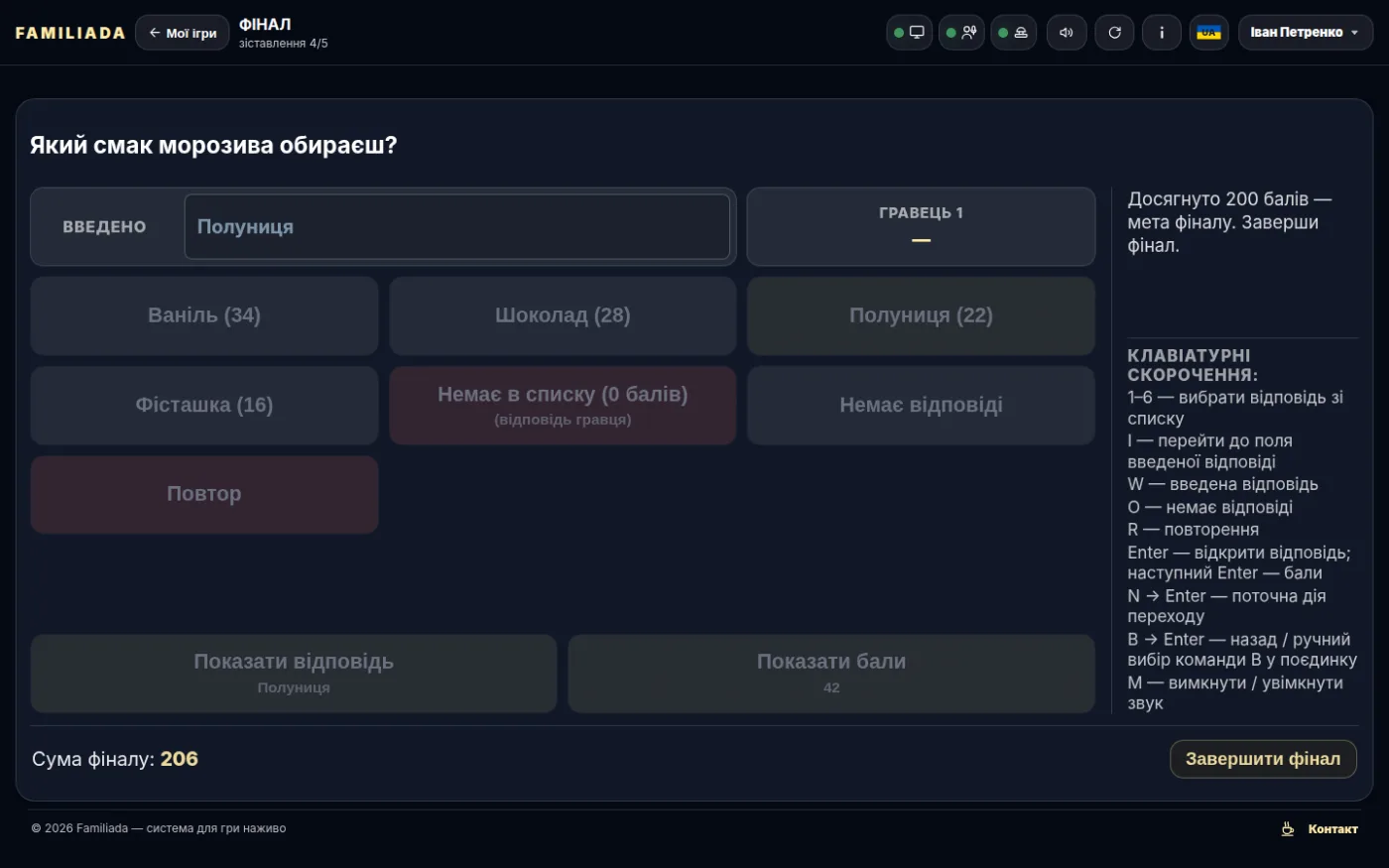Screen dimensions: 1389x868
Task: Switch language via the UA flag
Action: click(1209, 33)
